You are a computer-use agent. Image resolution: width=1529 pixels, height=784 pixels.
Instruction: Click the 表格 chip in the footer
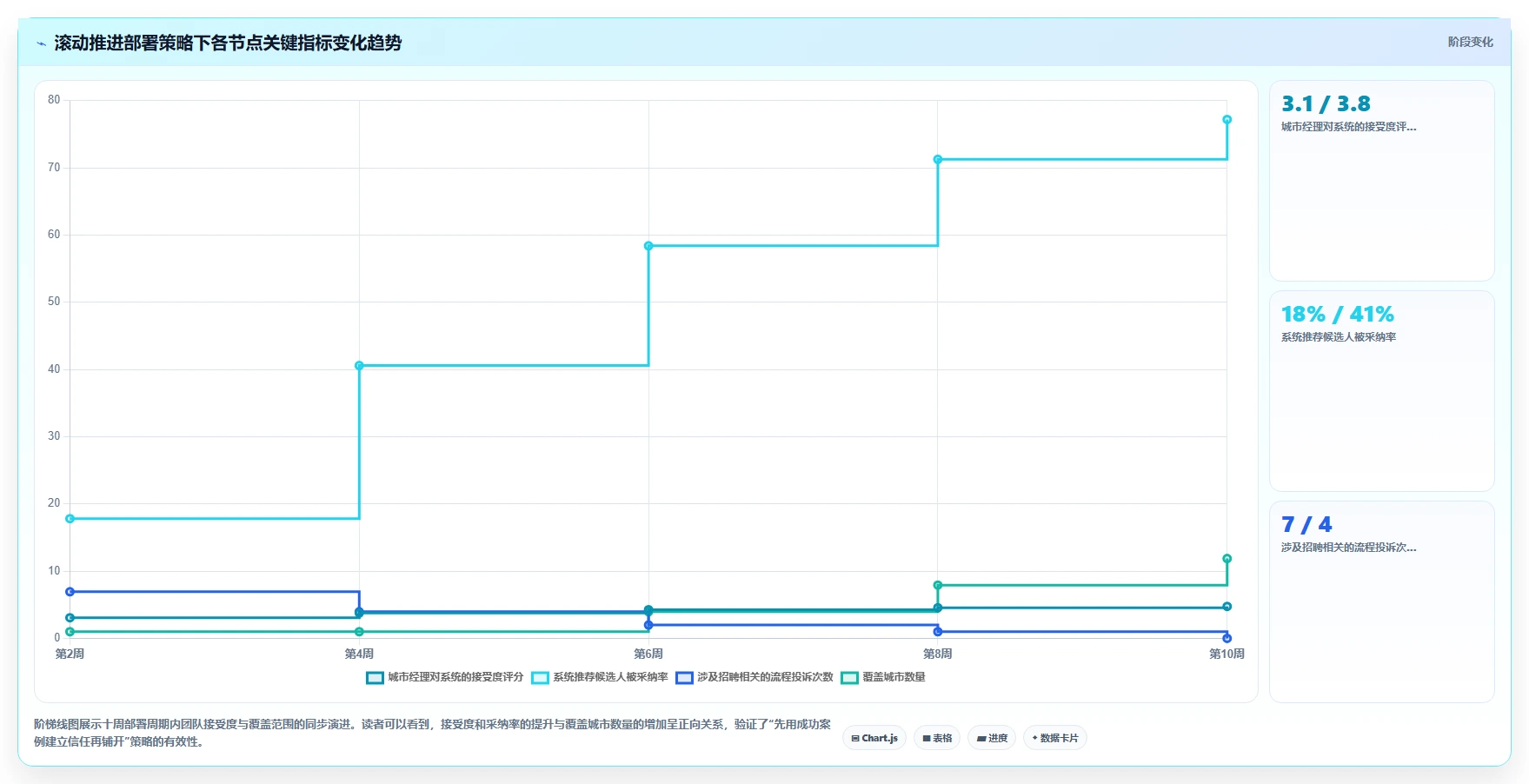click(x=937, y=738)
